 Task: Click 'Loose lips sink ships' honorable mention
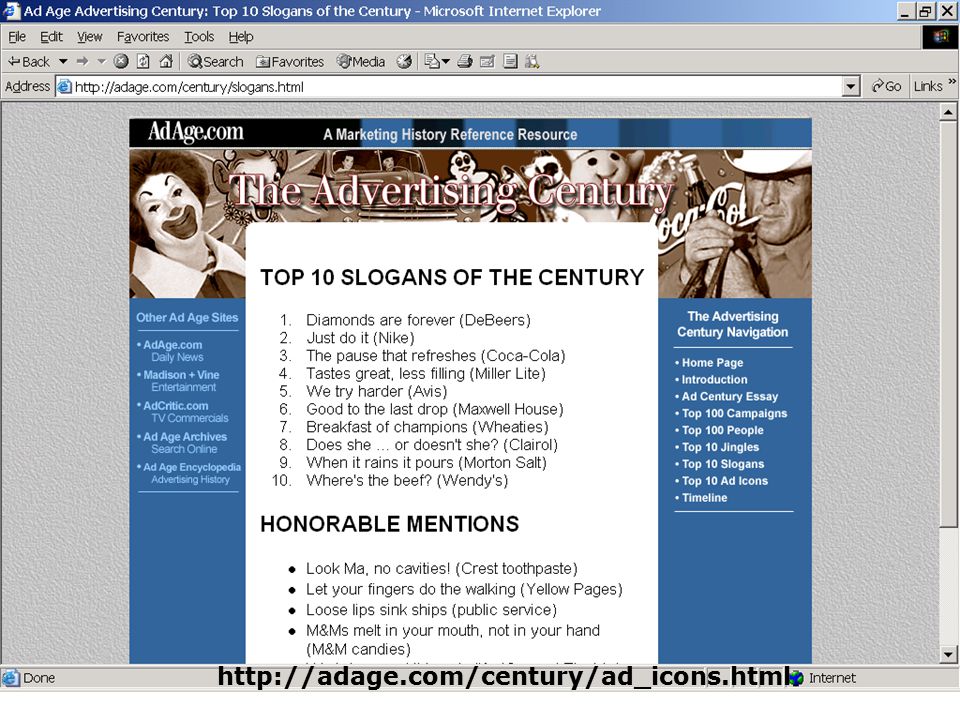tap(431, 610)
